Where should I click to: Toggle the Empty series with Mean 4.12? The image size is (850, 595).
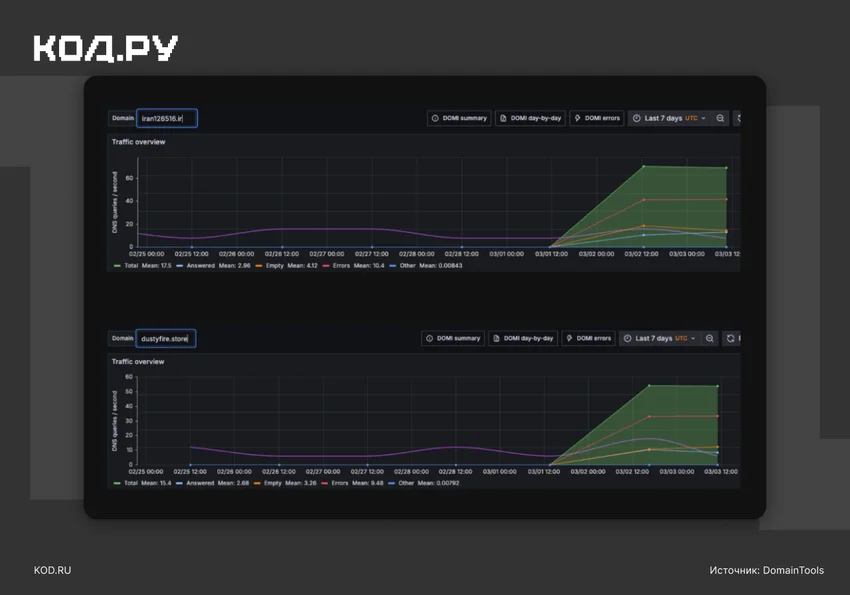tap(286, 266)
